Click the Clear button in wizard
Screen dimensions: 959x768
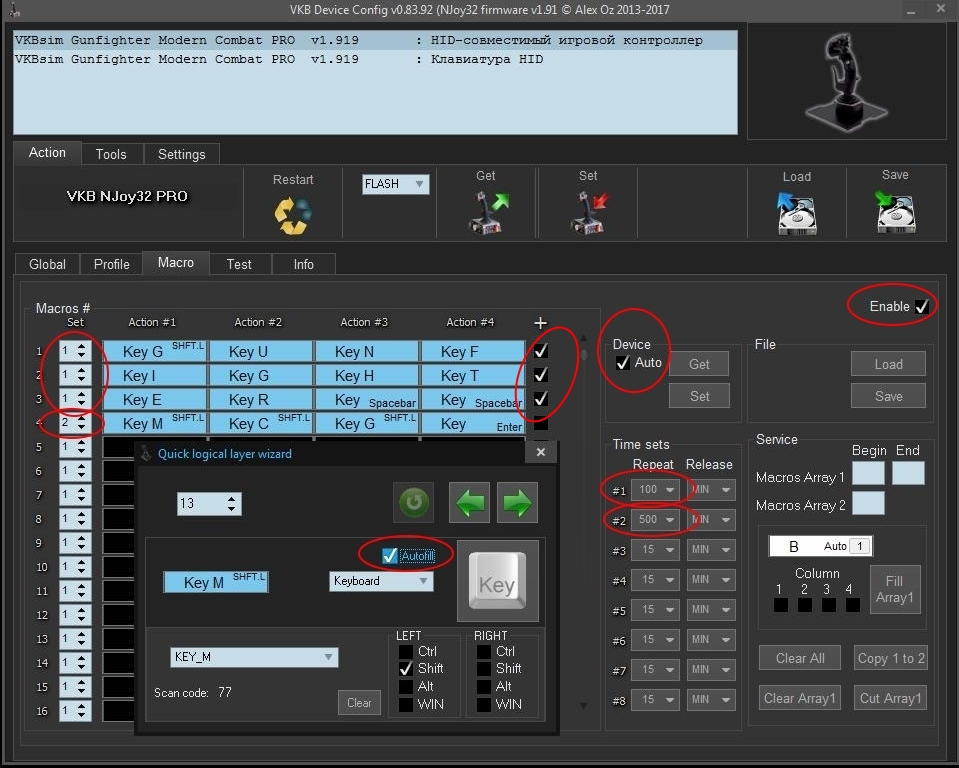(359, 703)
